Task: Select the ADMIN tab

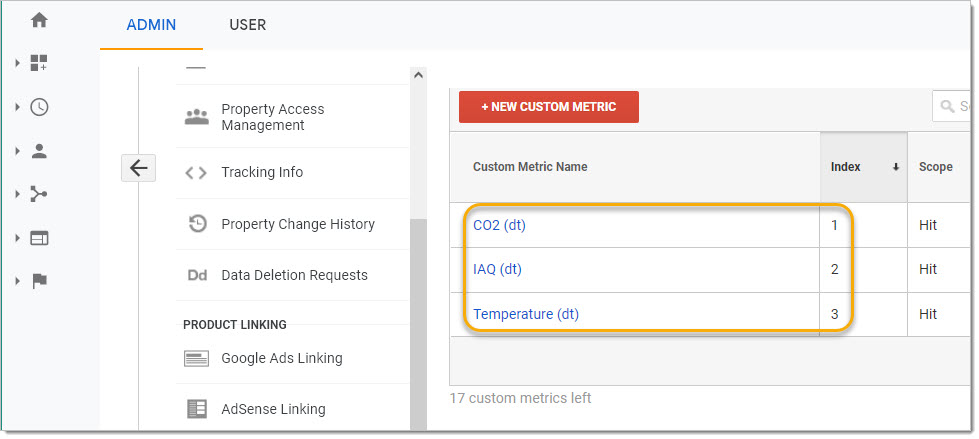Action: 151,25
